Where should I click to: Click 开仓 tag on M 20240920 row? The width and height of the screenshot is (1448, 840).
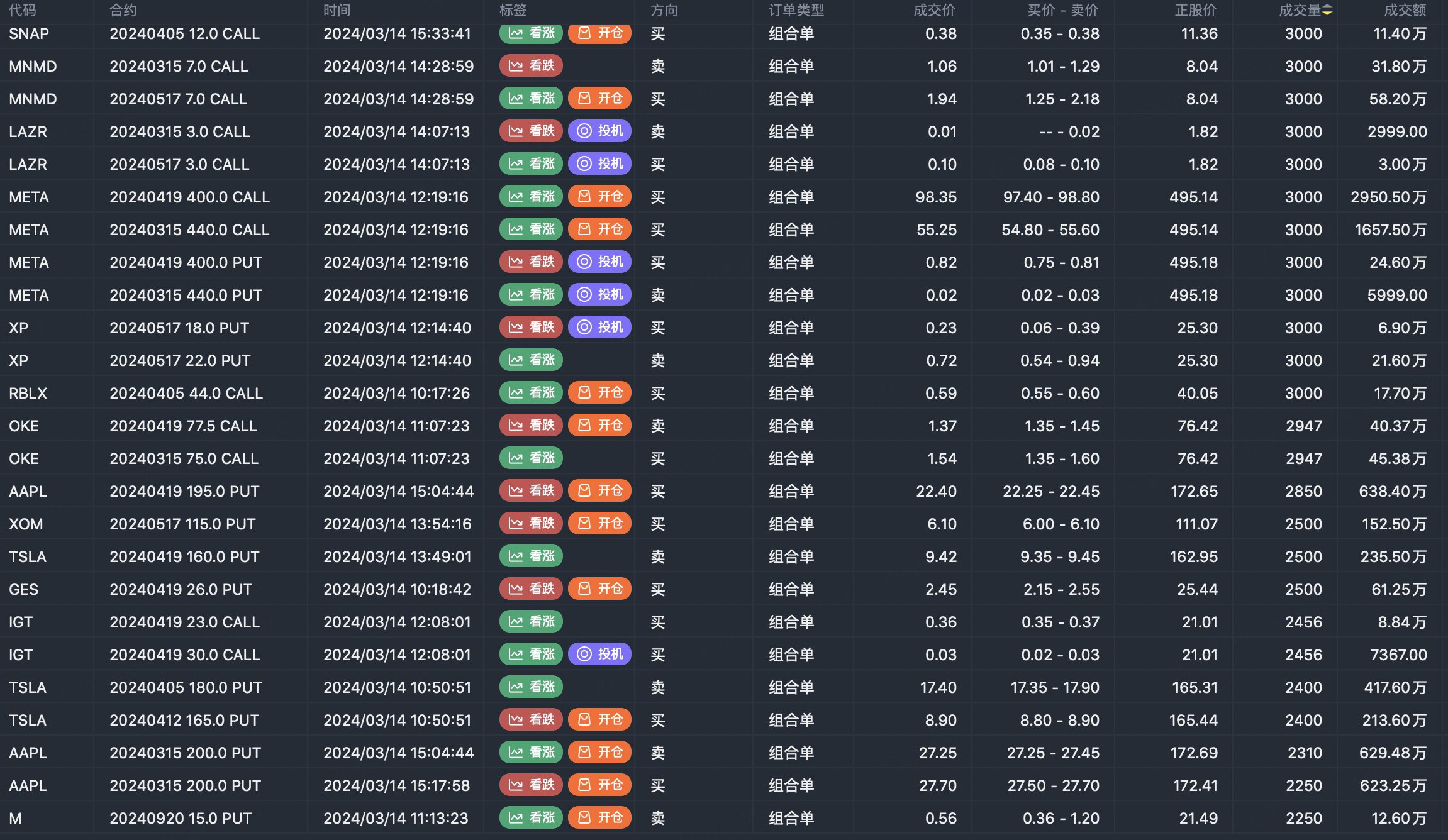click(x=599, y=818)
